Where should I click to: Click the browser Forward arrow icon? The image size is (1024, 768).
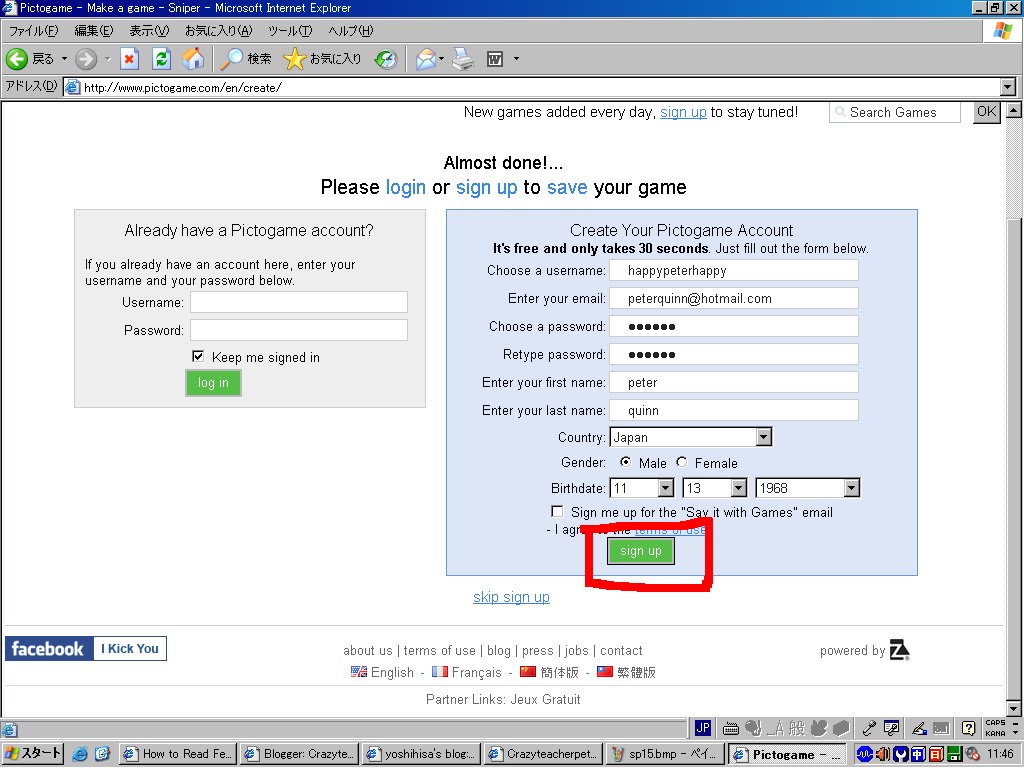[x=86, y=59]
